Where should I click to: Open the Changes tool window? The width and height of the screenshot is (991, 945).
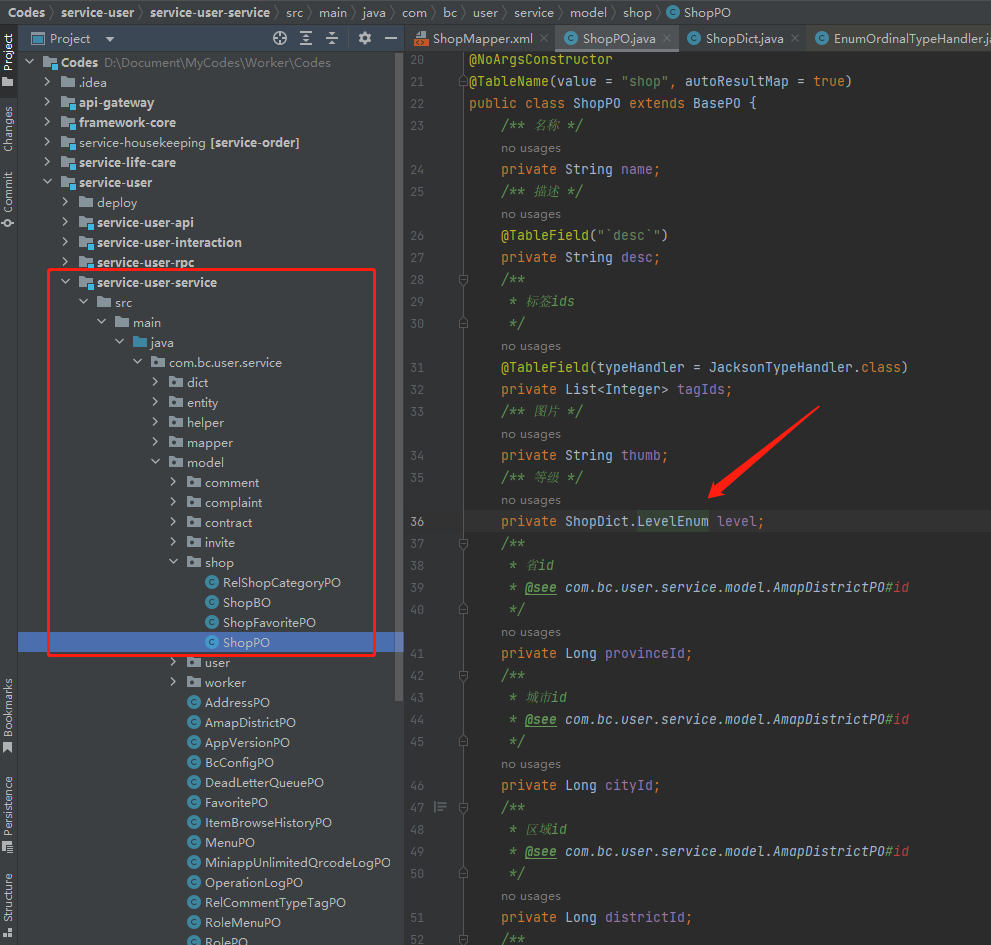(x=8, y=128)
